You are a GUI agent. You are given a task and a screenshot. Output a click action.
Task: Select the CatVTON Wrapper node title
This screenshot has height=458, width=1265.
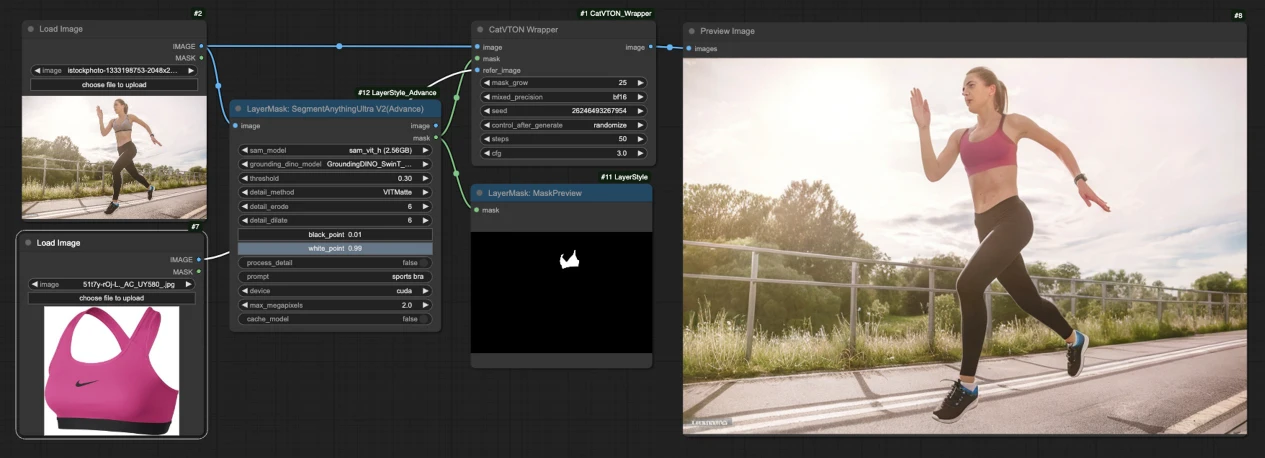tap(523, 30)
